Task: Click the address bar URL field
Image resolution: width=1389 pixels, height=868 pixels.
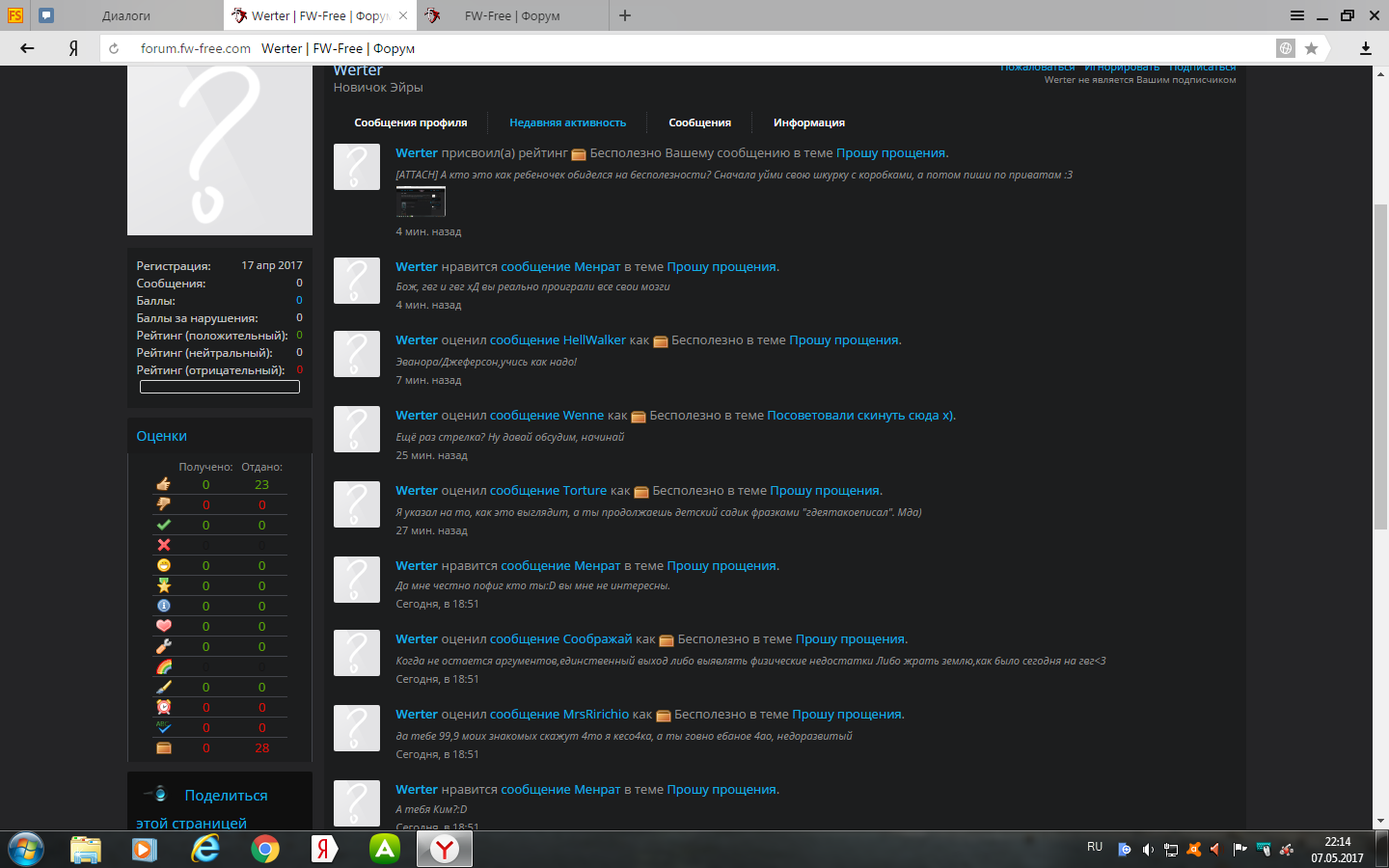Action: pyautogui.click(x=675, y=48)
